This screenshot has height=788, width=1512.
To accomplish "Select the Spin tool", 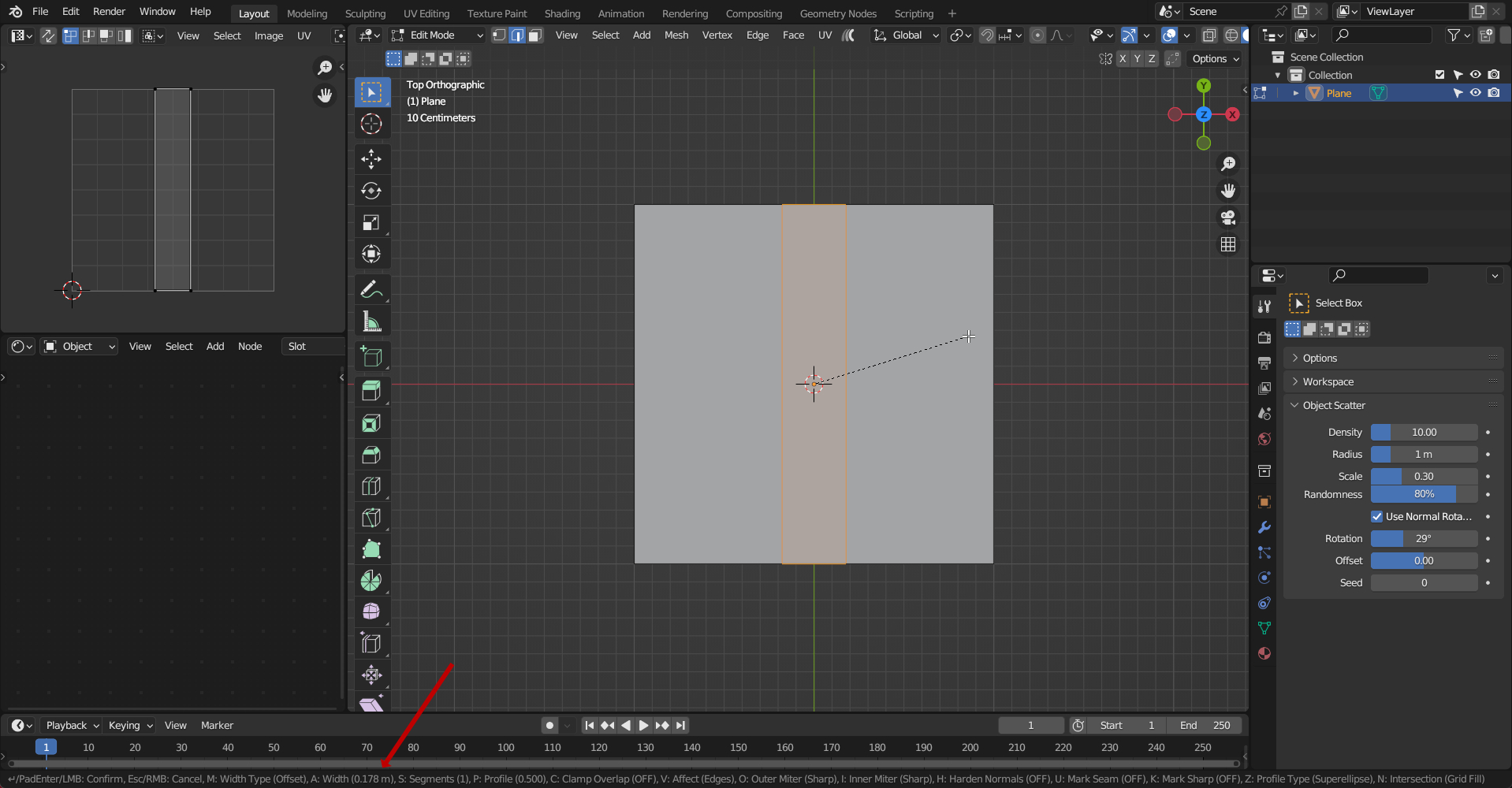I will tap(371, 581).
